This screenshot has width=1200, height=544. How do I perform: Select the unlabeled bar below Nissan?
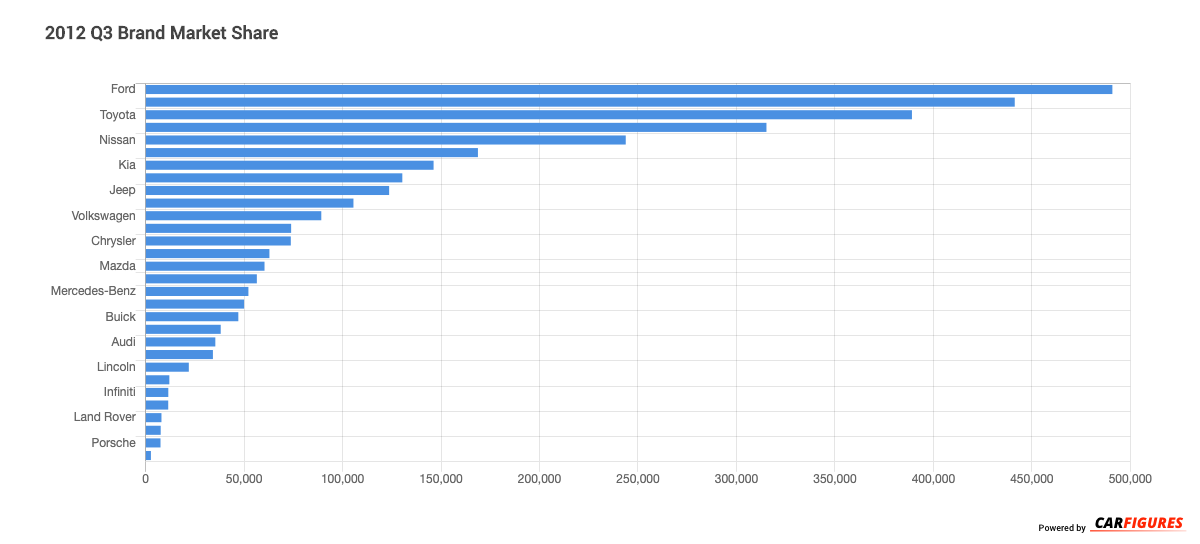312,152
